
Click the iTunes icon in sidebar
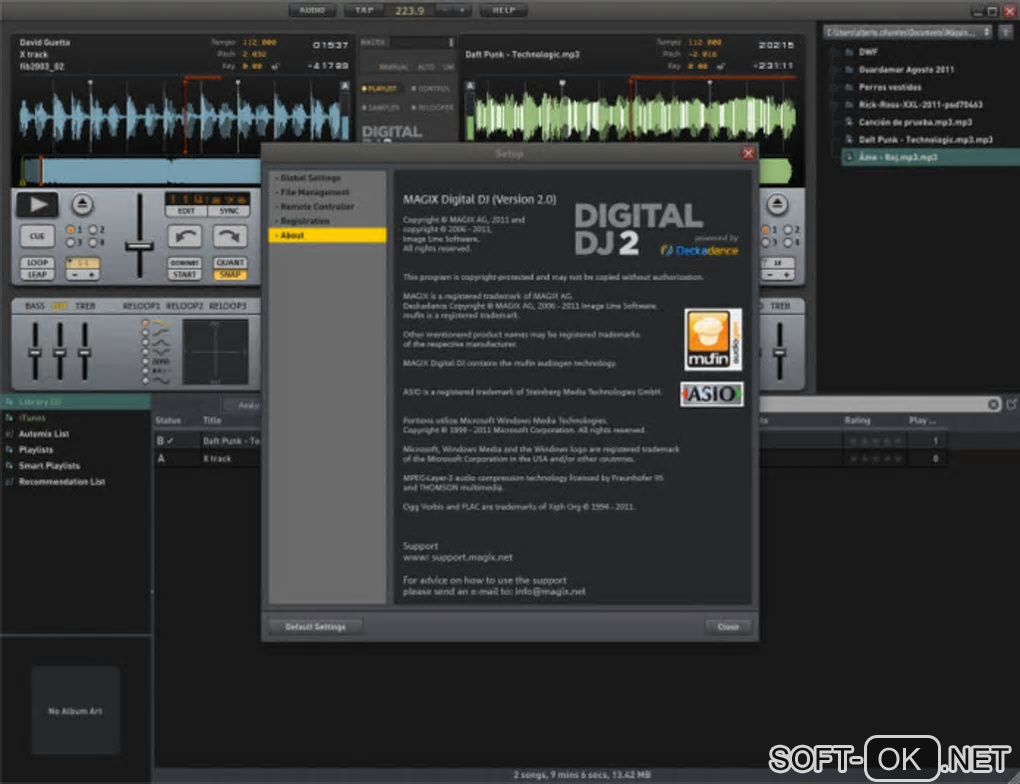[x=9, y=418]
